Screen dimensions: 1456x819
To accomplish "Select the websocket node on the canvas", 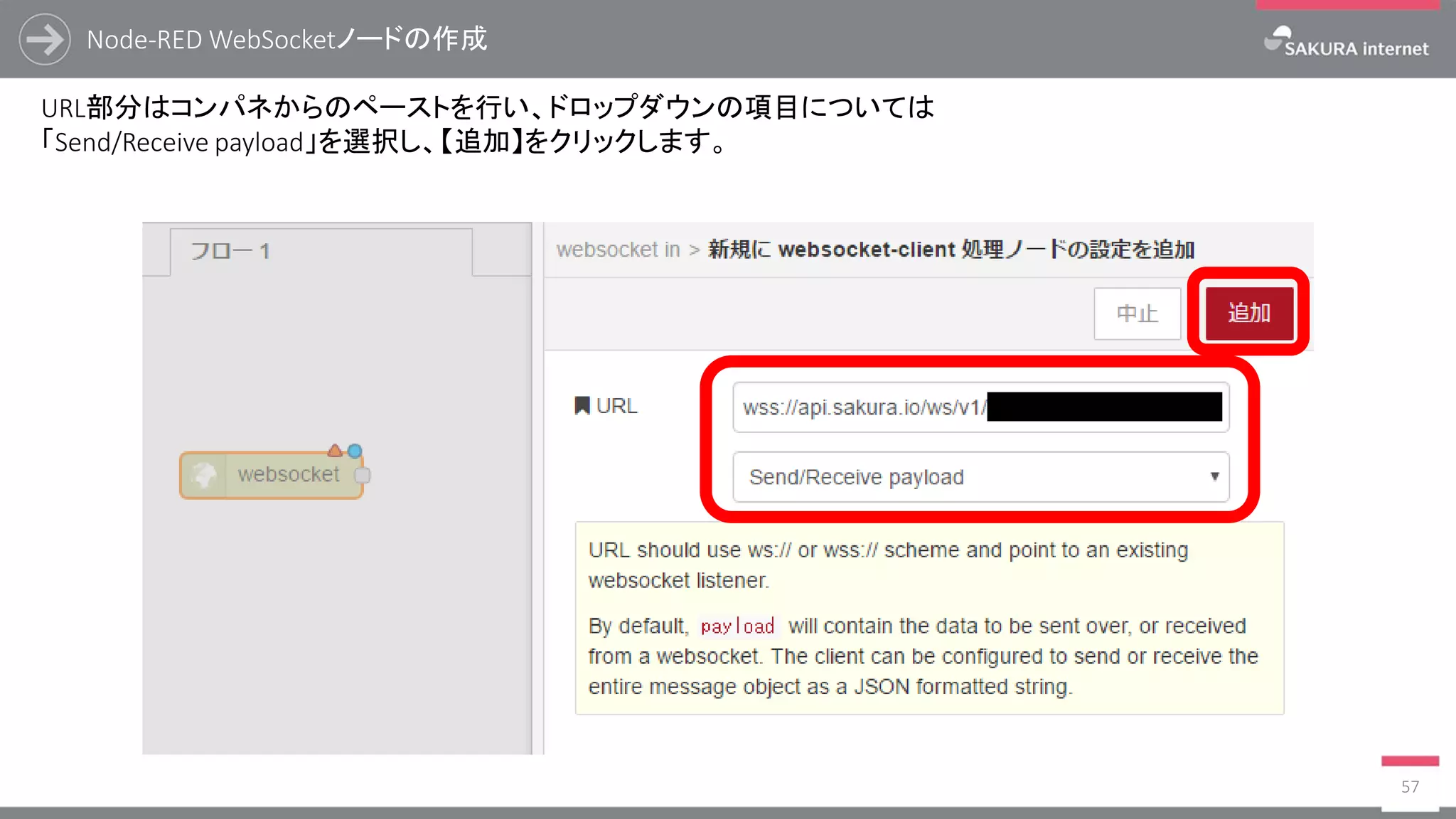I will (x=272, y=475).
